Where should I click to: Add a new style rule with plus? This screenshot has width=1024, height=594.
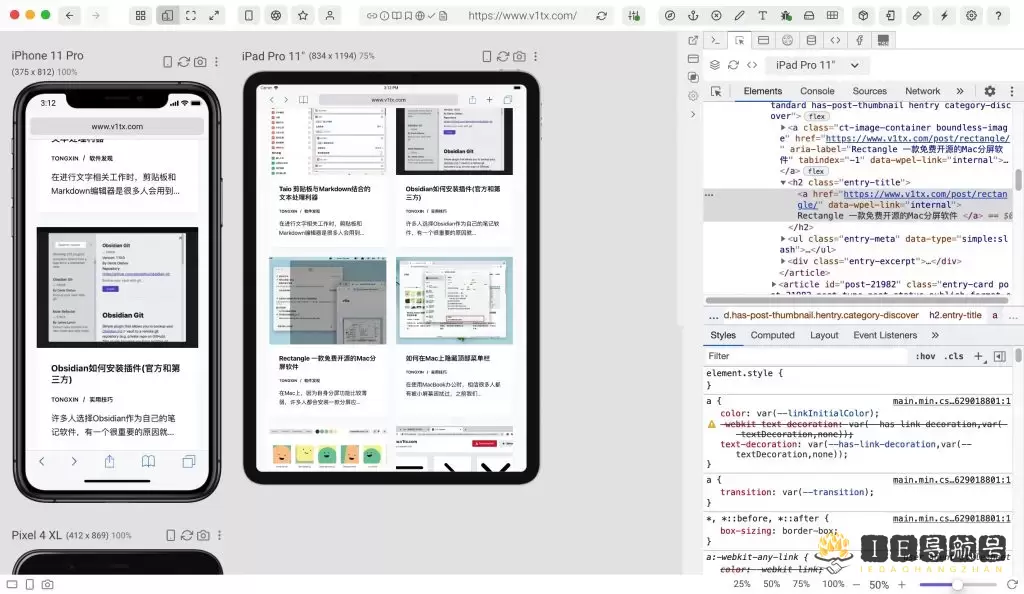(978, 356)
